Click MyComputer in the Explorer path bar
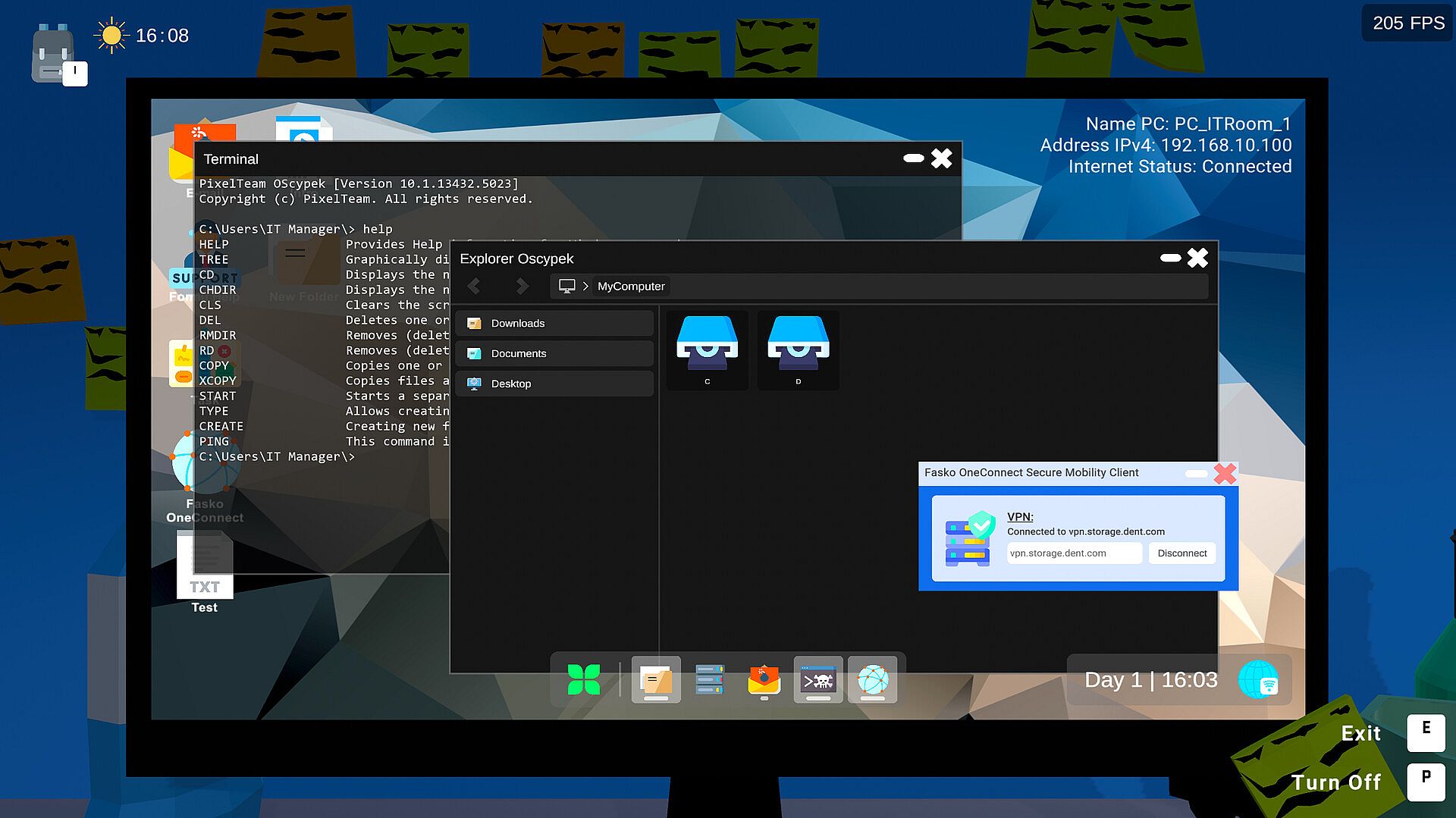Viewport: 1456px width, 818px height. point(630,286)
